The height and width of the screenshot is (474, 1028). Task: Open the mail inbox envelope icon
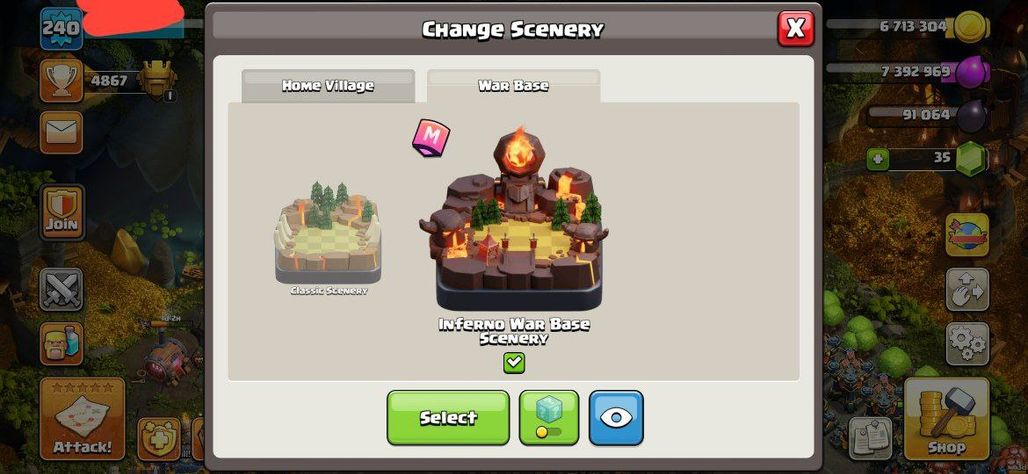click(x=61, y=132)
